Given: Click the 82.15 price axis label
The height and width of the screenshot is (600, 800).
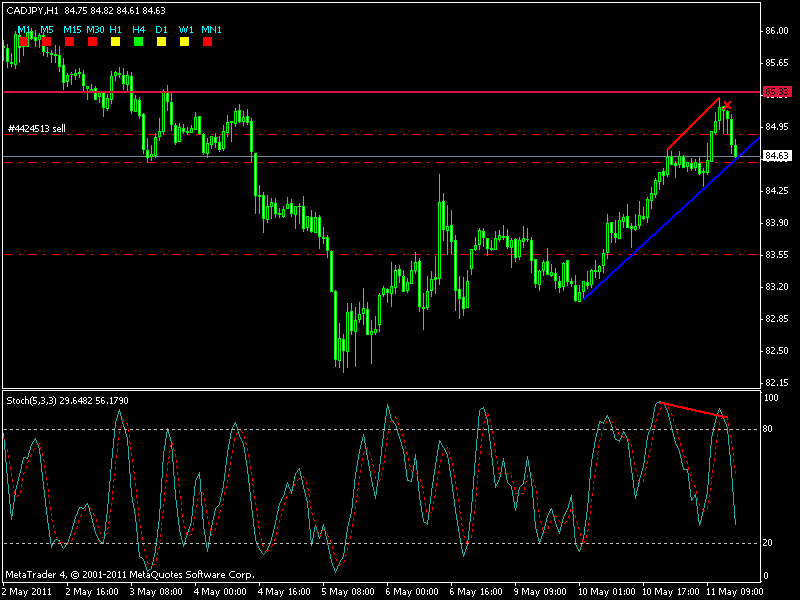Looking at the screenshot, I should [x=777, y=383].
